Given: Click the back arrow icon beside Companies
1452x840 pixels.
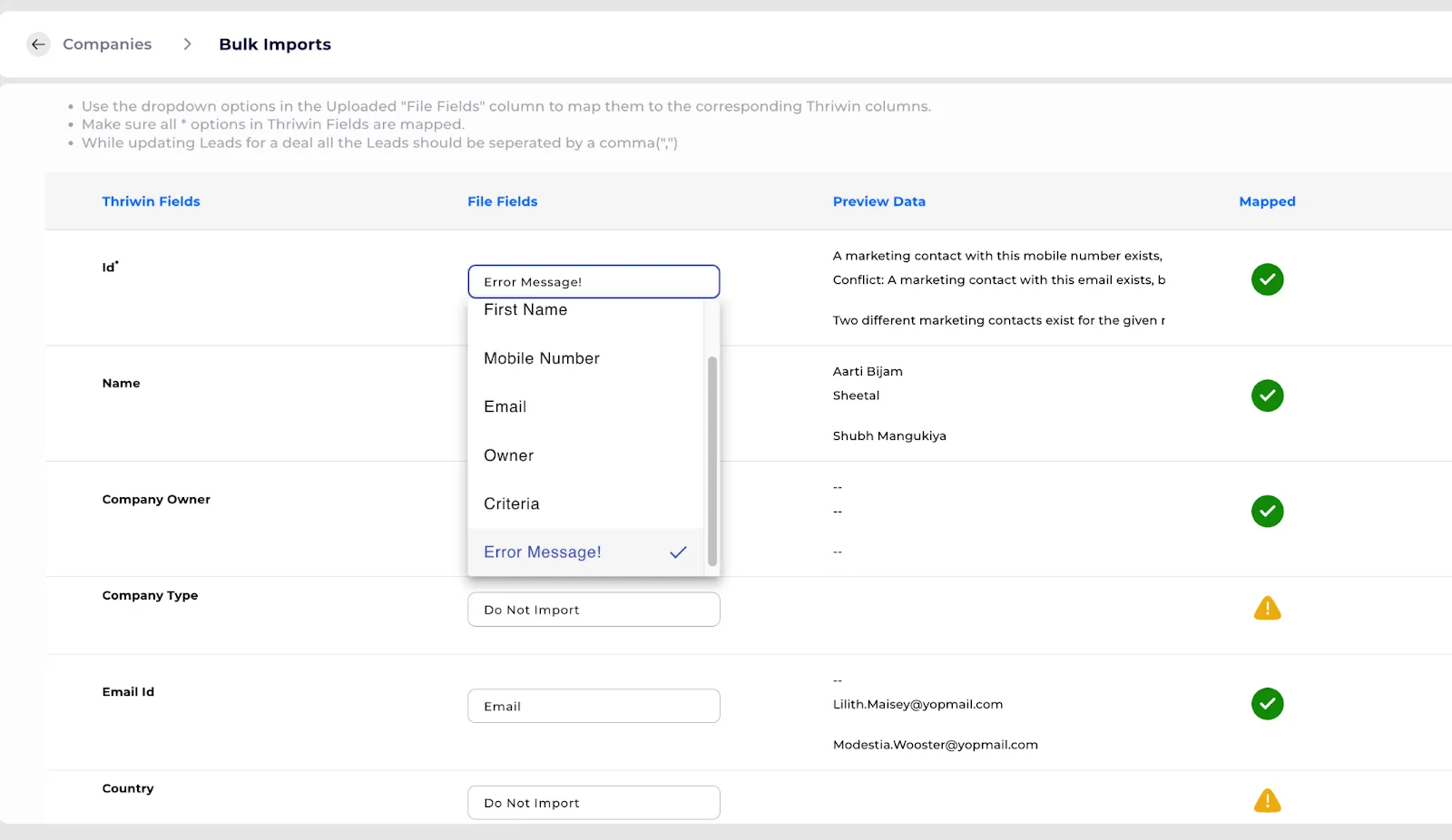Looking at the screenshot, I should (38, 44).
